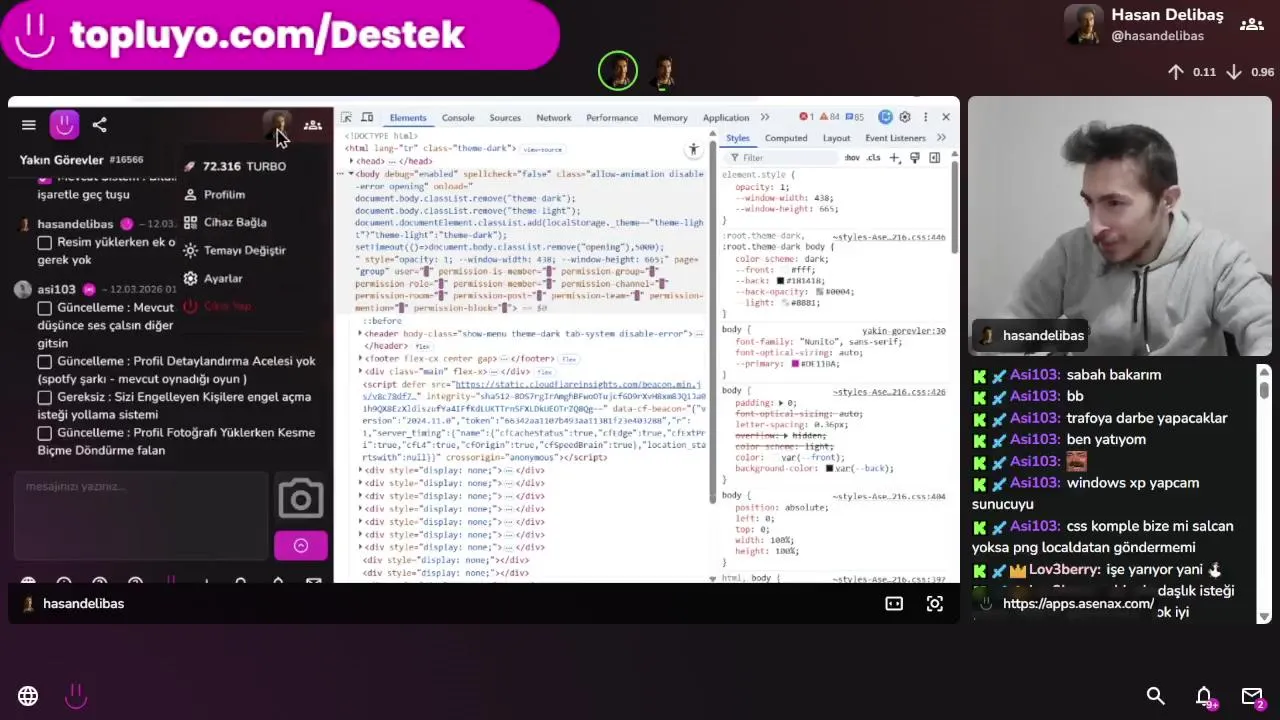Image resolution: width=1280 pixels, height=720 pixels.
Task: Click the globe icon at bottom left
Action: 28,696
